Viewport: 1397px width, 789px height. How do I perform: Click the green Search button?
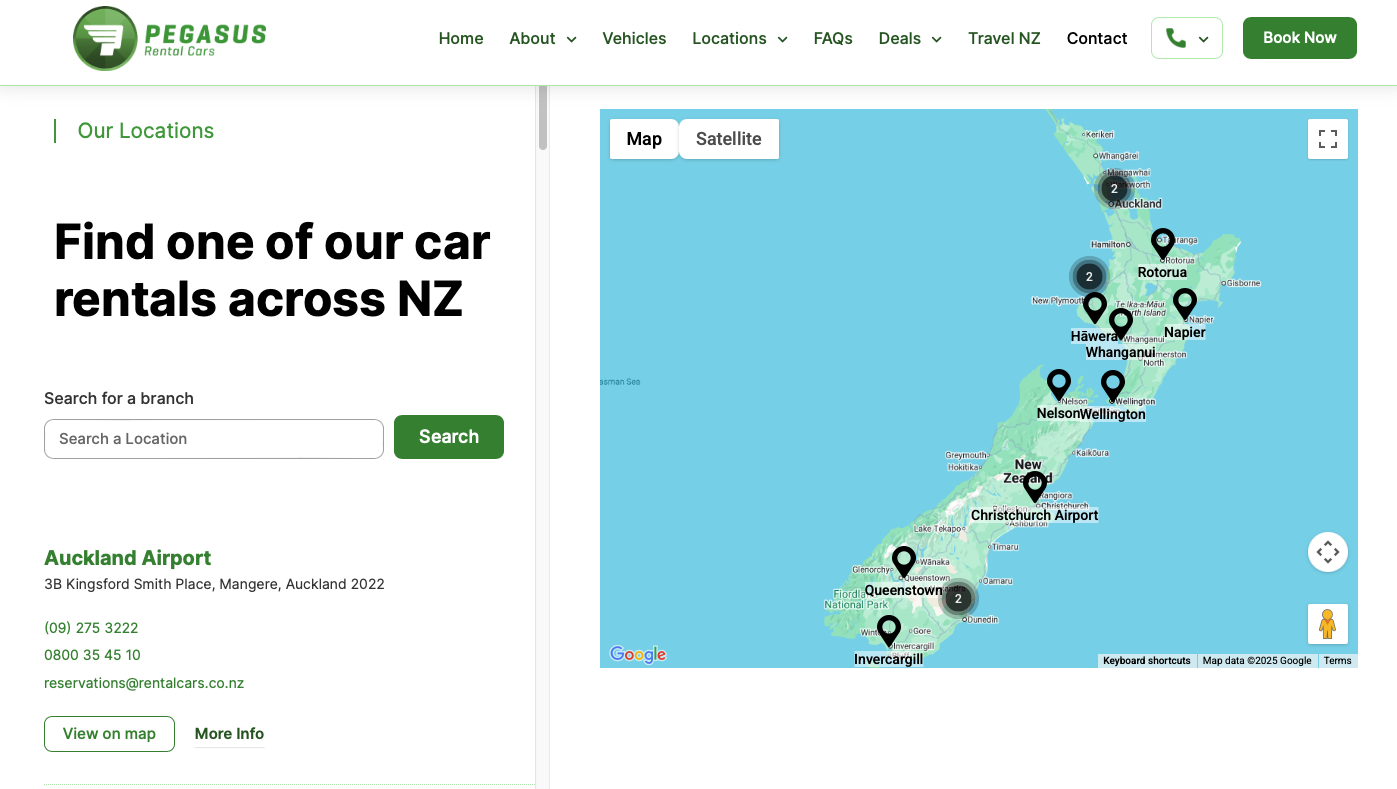point(449,437)
